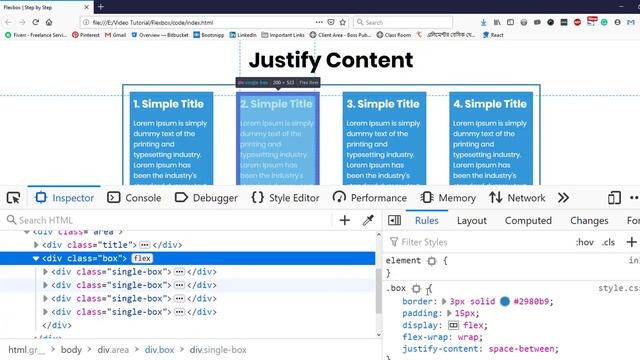Click the Search HTML field

[x=167, y=220]
